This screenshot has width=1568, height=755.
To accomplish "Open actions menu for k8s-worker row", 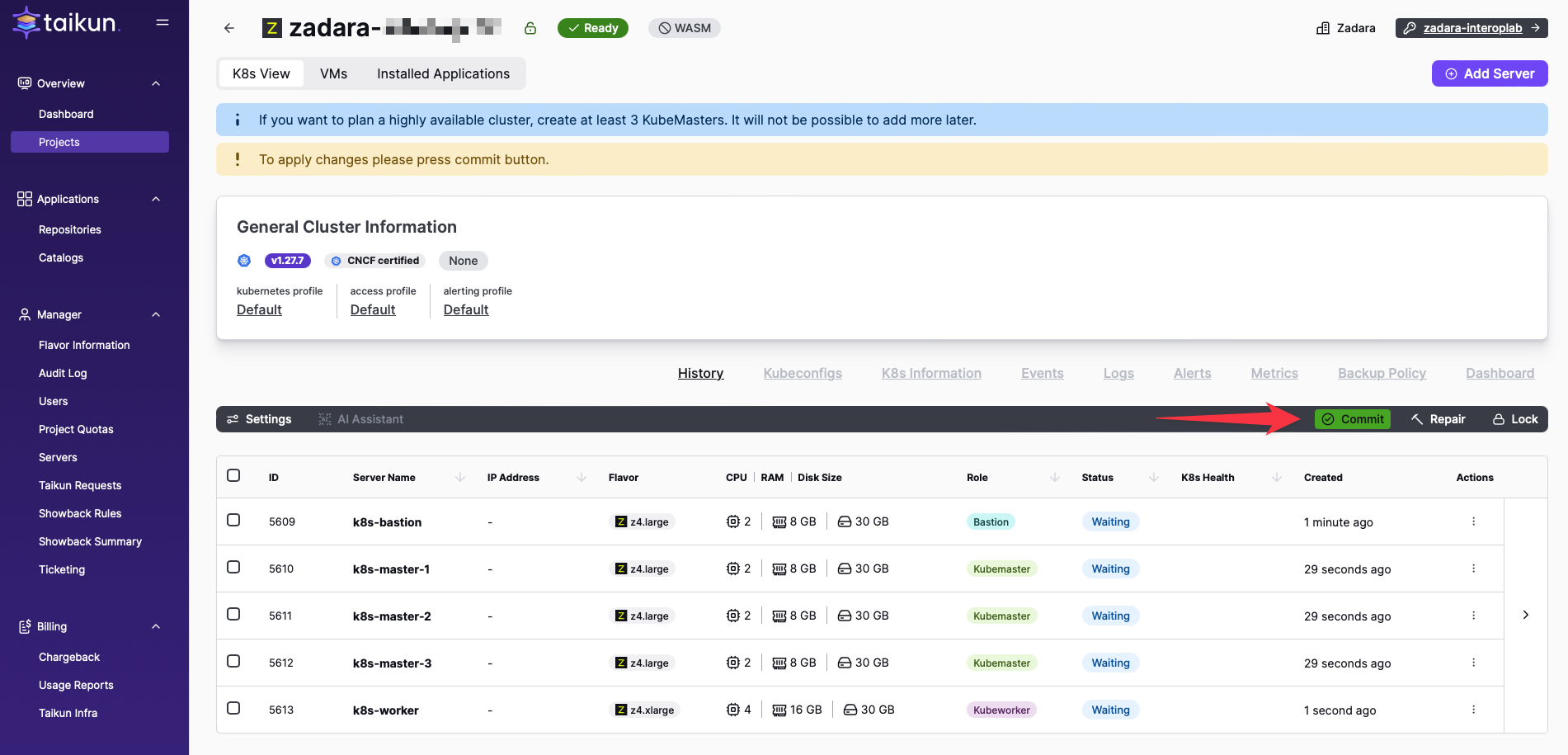I will pyautogui.click(x=1473, y=710).
